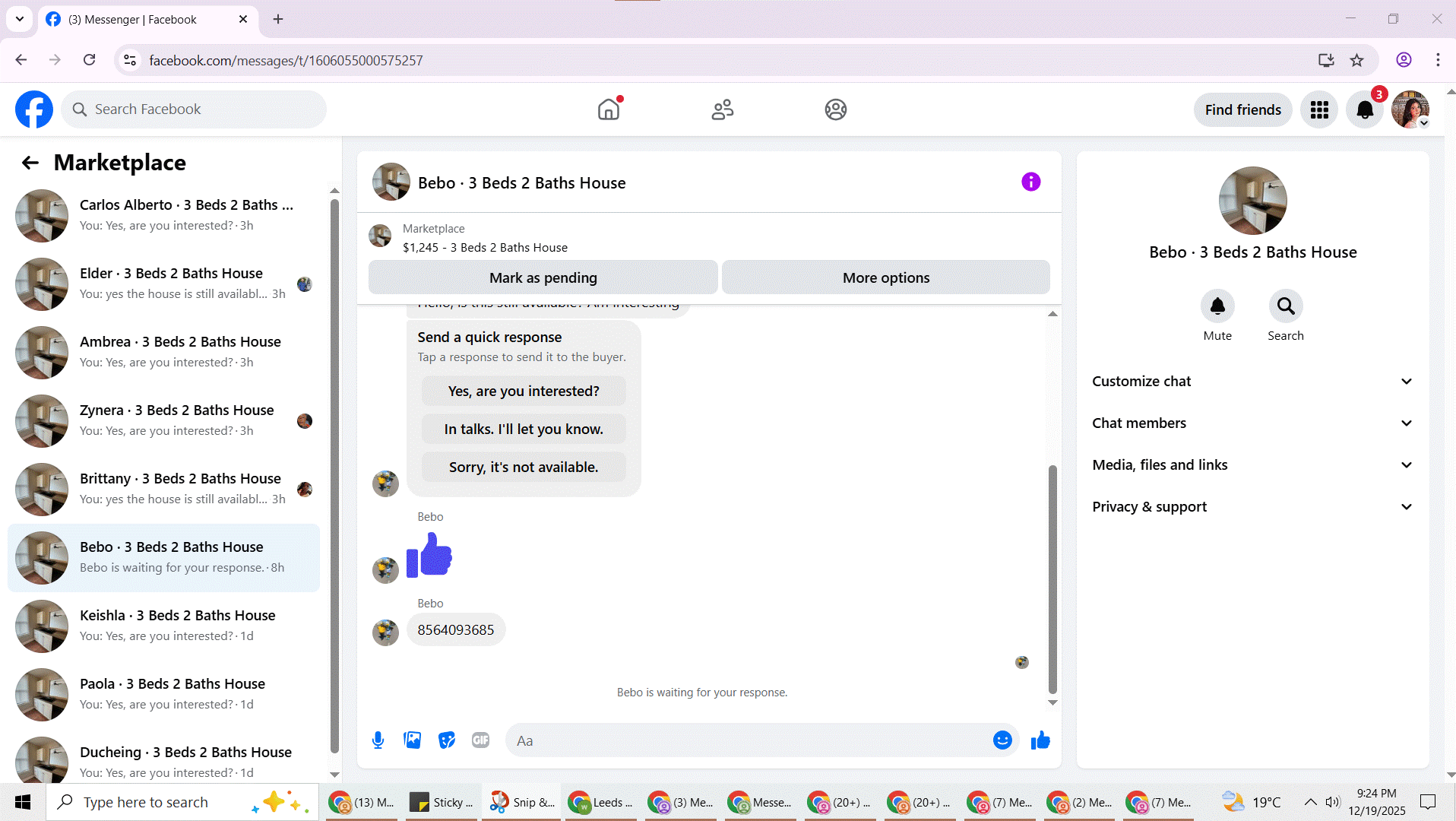Open Ambrea conversation

click(163, 353)
